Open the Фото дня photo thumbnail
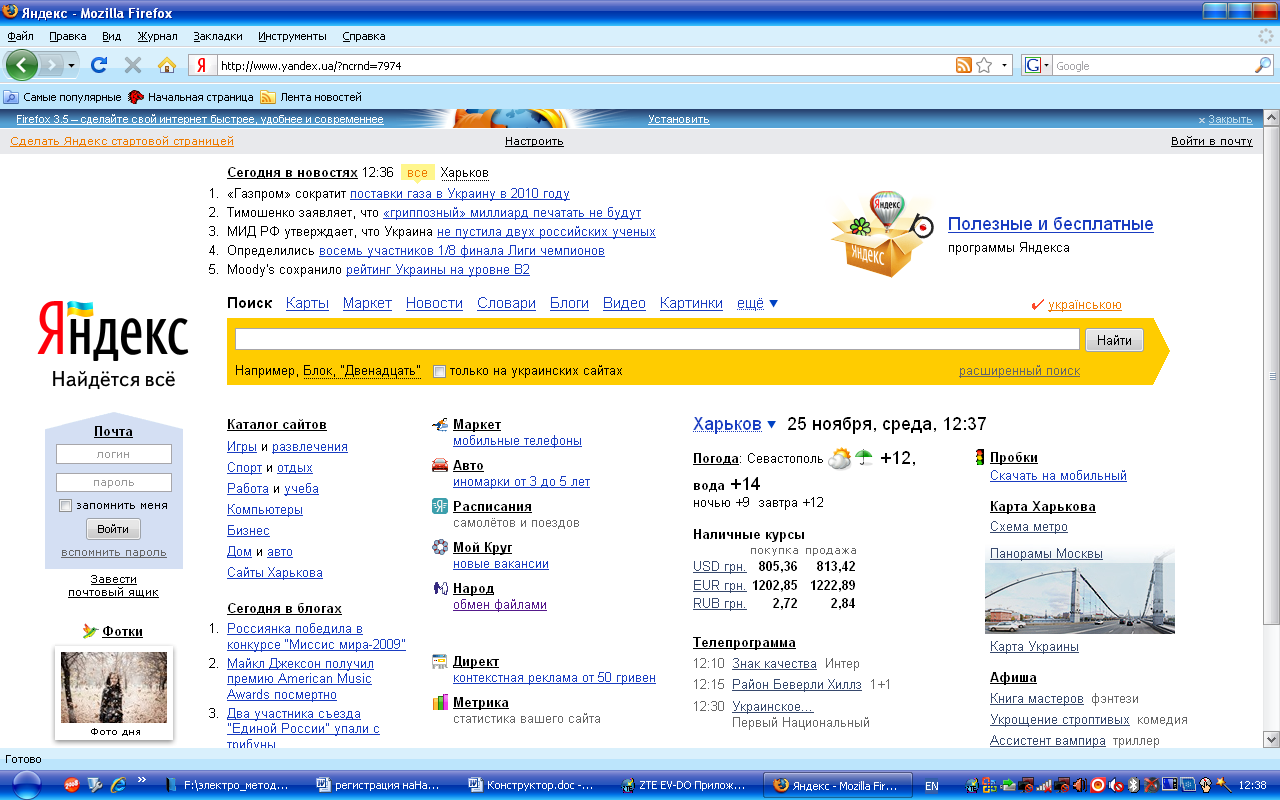 113,687
